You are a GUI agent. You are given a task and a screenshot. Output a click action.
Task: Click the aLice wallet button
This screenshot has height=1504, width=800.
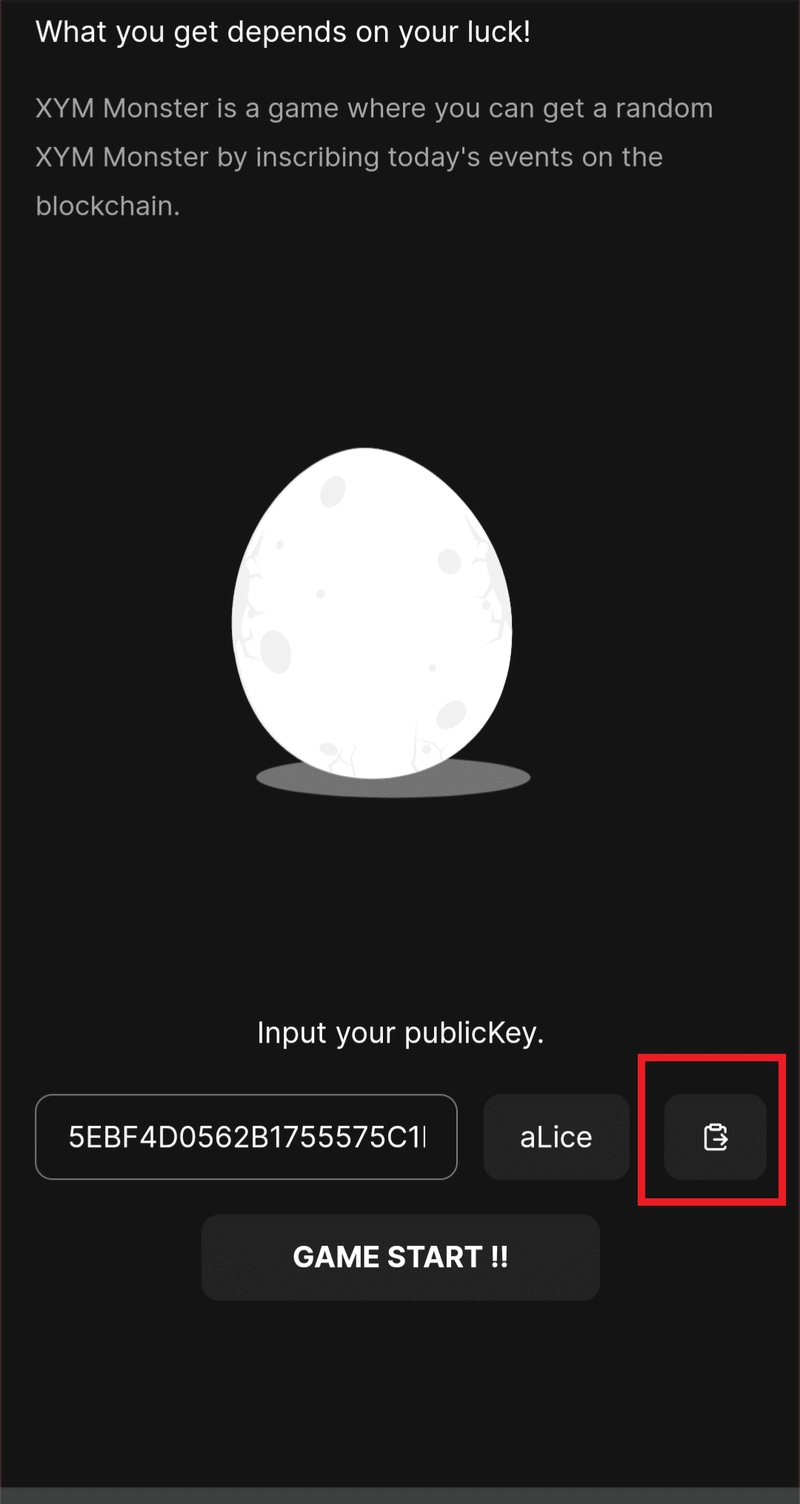coord(556,1137)
